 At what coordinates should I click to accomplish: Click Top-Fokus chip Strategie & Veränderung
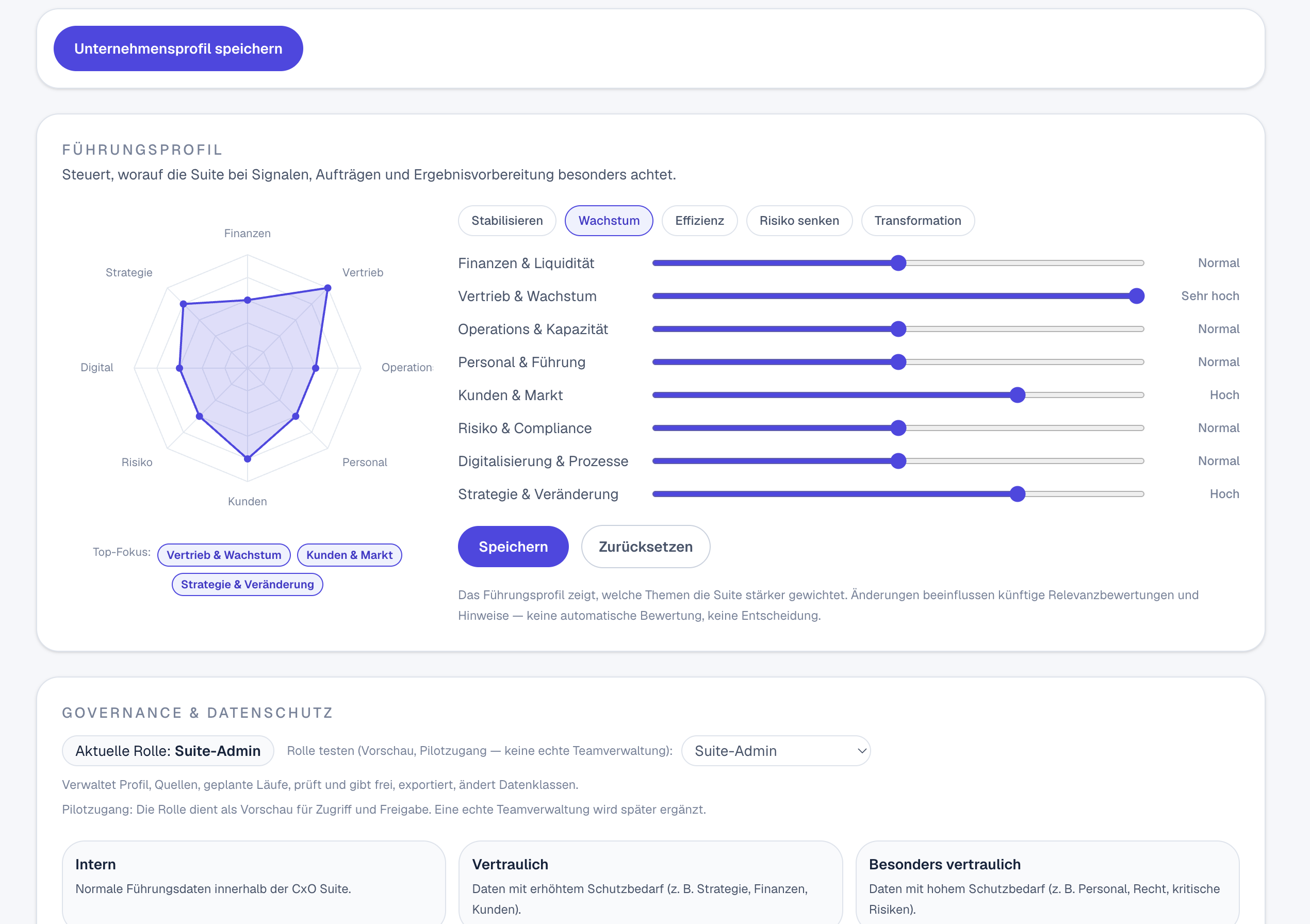coord(247,585)
